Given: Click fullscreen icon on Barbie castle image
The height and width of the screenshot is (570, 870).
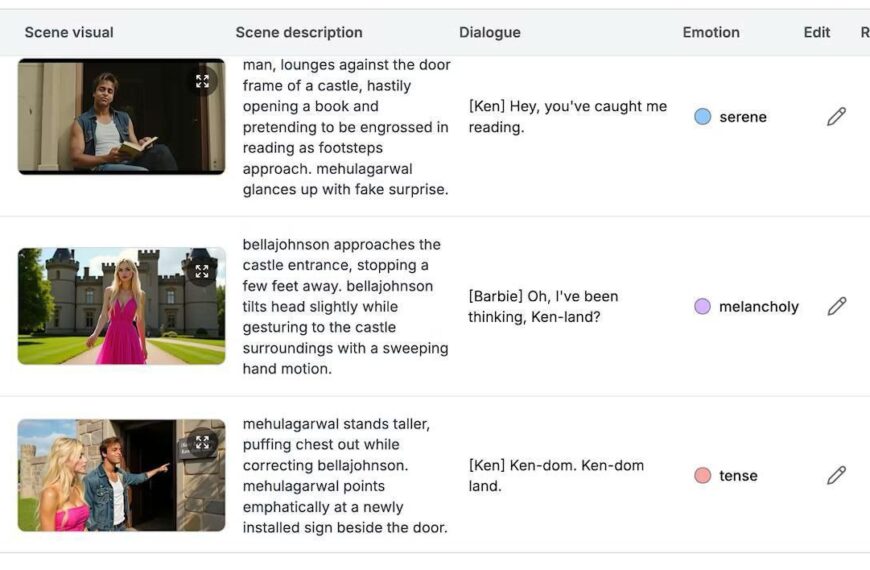Looking at the screenshot, I should 203,271.
